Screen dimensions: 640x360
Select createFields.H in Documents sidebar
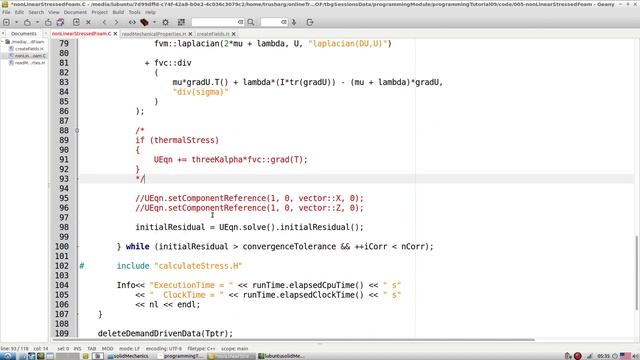click(x=29, y=49)
